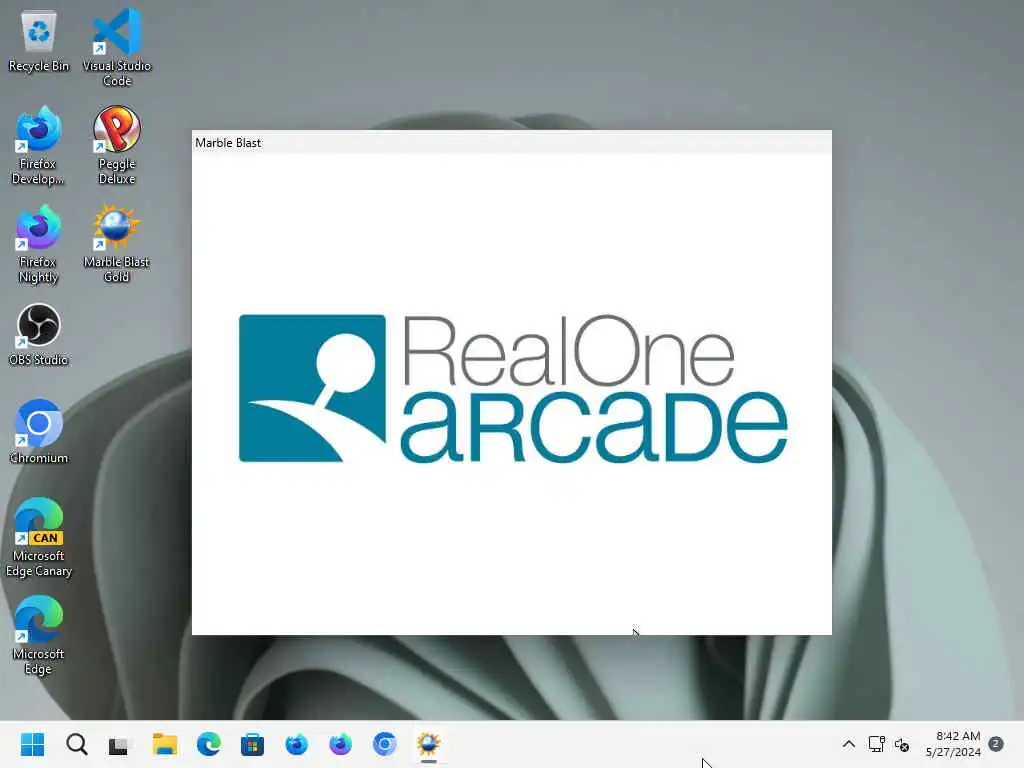Open the muted volume tray icon
Image resolution: width=1024 pixels, height=768 pixels.
click(902, 744)
